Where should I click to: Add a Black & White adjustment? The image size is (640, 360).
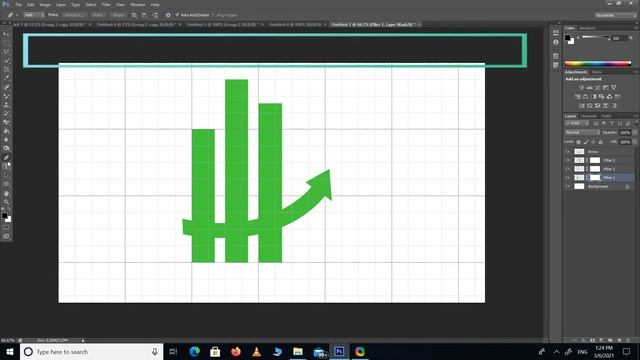pos(593,97)
